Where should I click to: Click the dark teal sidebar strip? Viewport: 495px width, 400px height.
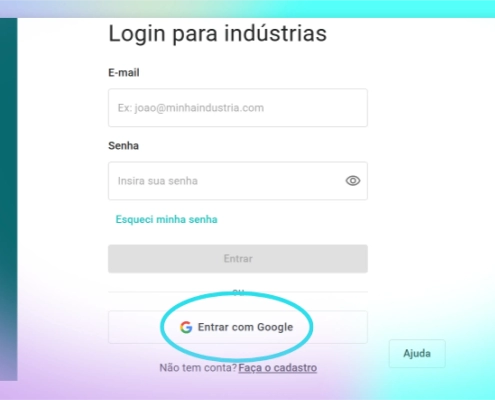pyautogui.click(x=8, y=199)
